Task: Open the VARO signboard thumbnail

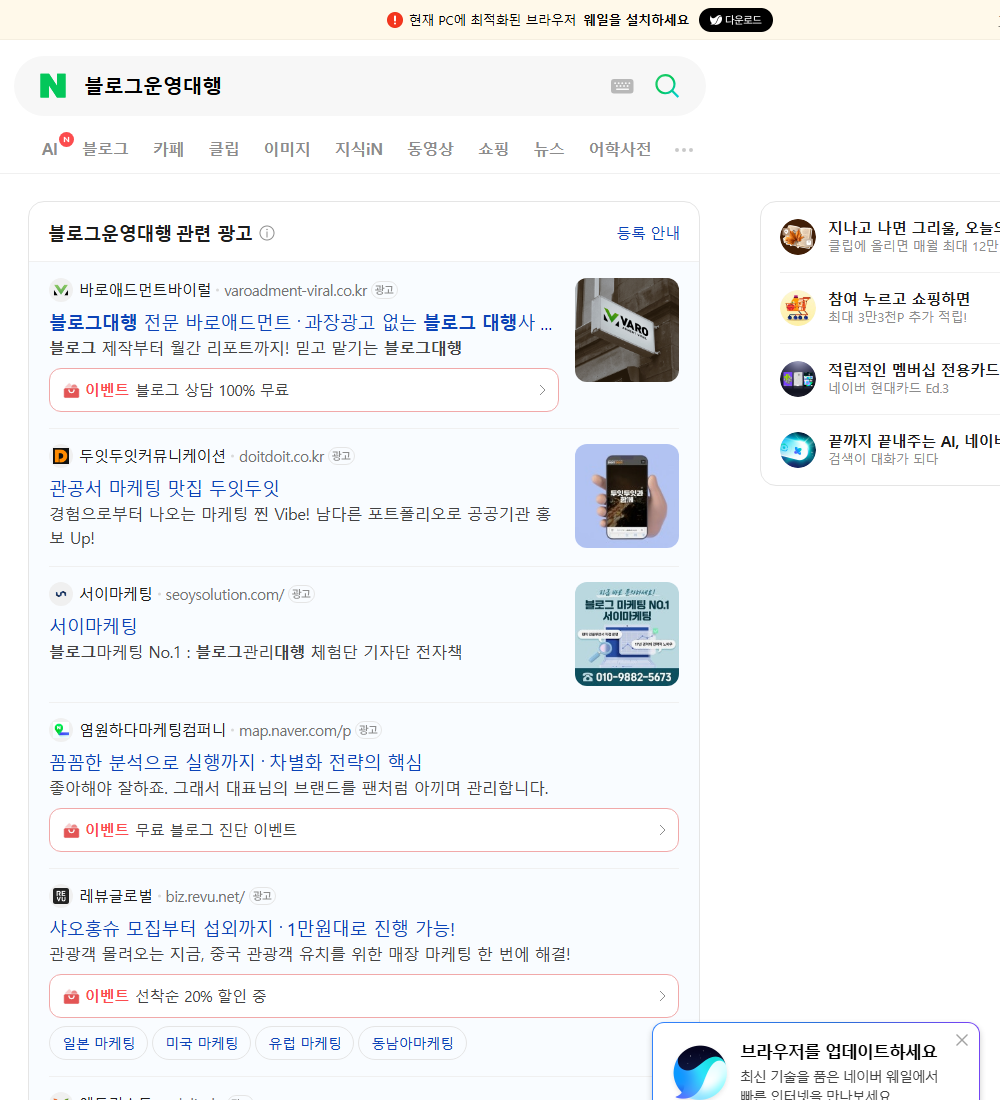Action: coord(627,330)
